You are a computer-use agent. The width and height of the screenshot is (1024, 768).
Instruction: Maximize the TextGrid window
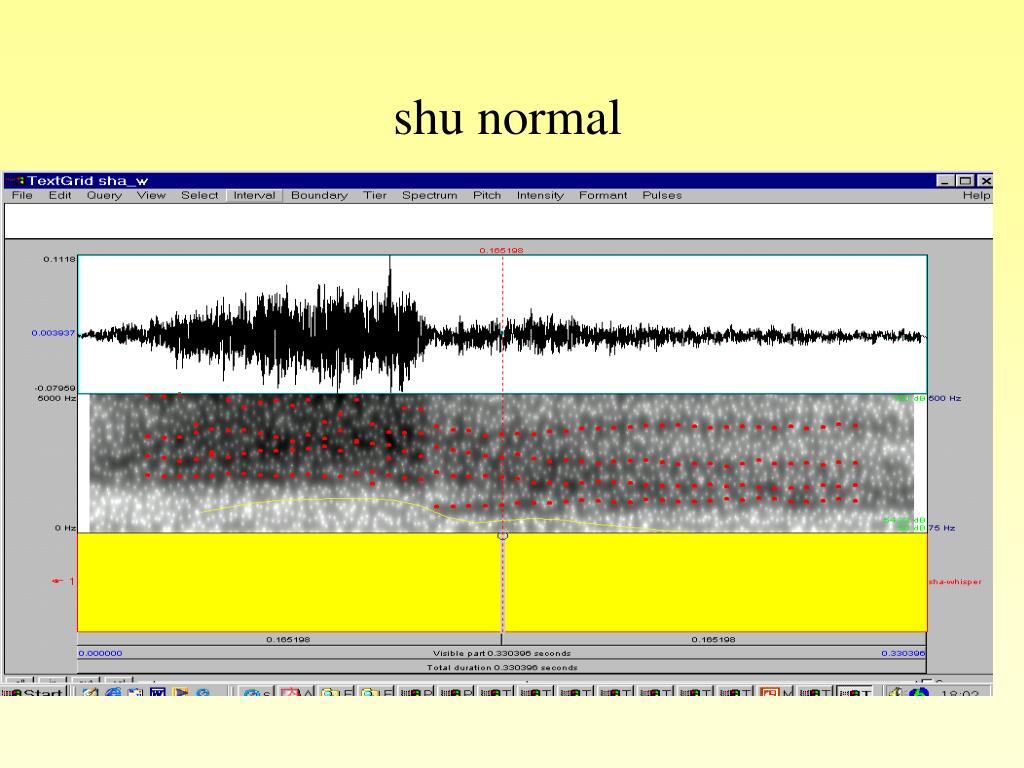pos(965,181)
